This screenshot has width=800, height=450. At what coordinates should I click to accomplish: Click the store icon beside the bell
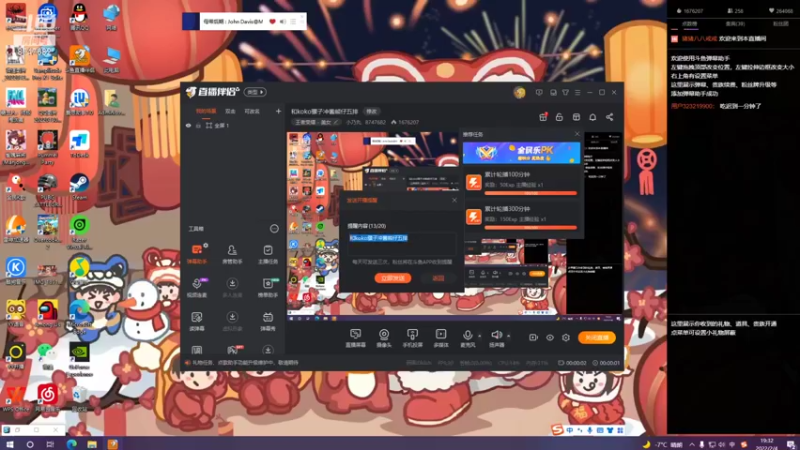[576, 117]
